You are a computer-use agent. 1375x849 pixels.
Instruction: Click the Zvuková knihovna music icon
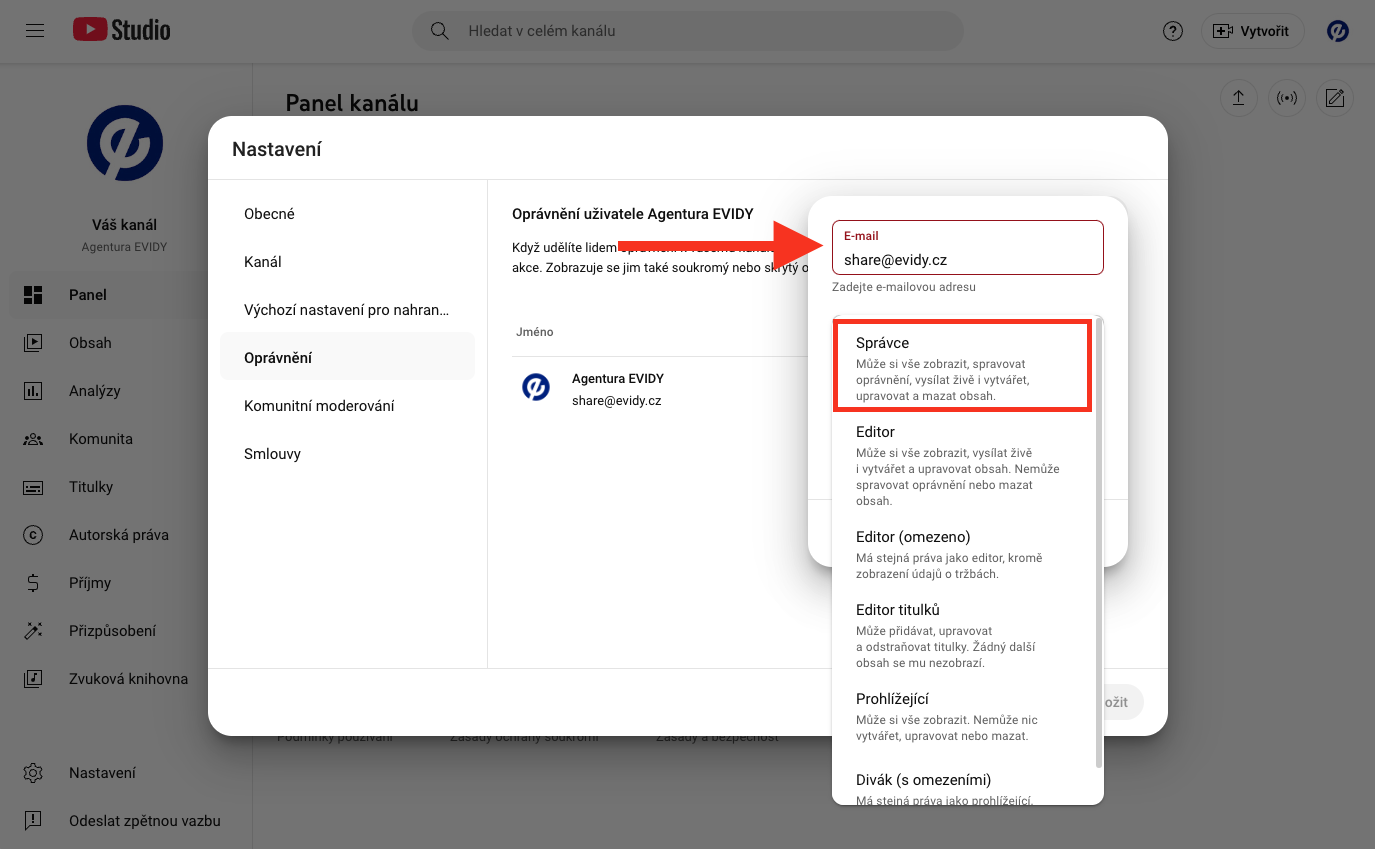tap(33, 679)
